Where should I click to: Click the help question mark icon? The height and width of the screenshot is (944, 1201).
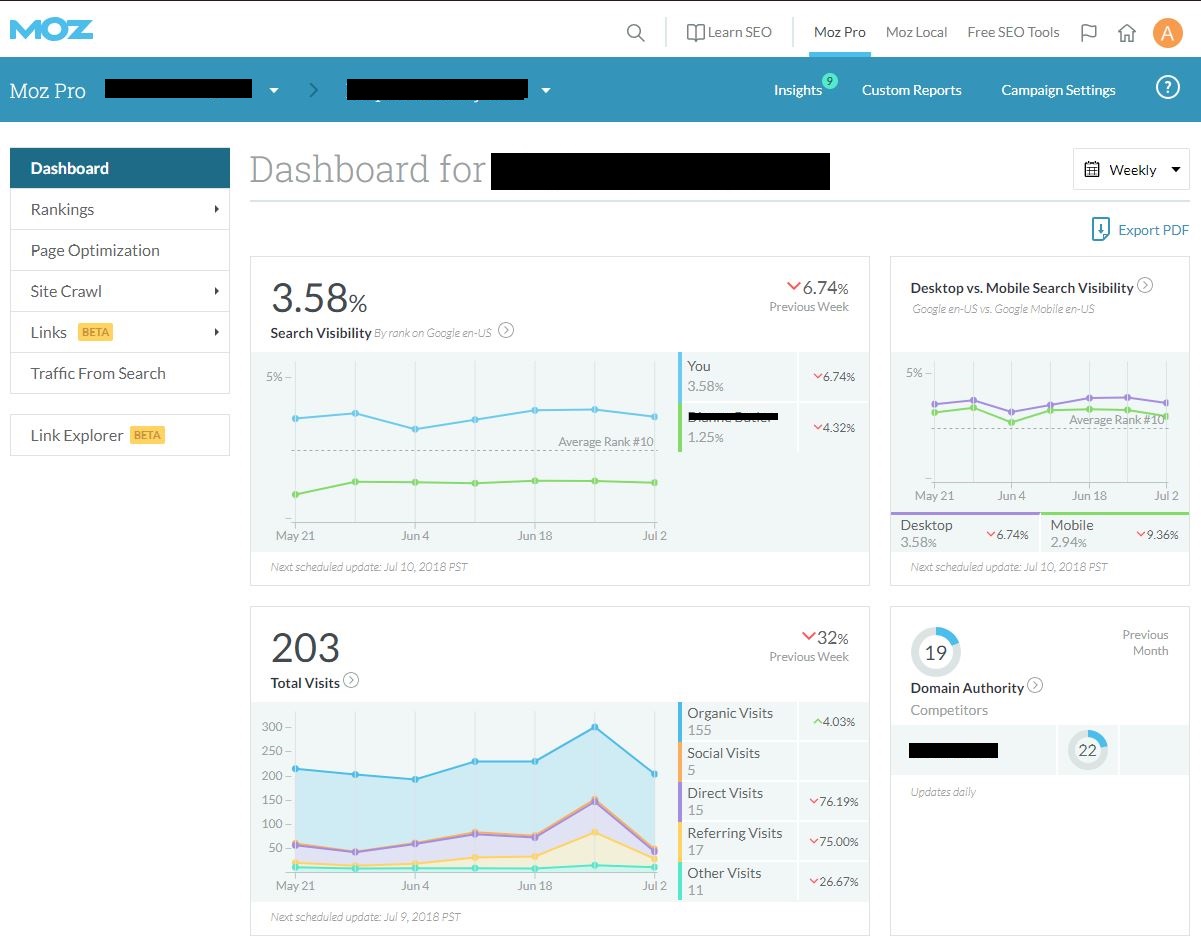coord(1167,88)
